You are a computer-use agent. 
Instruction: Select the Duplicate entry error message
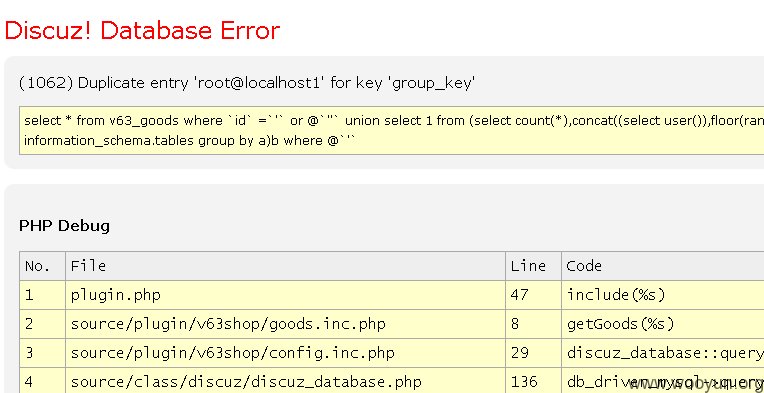tap(247, 83)
